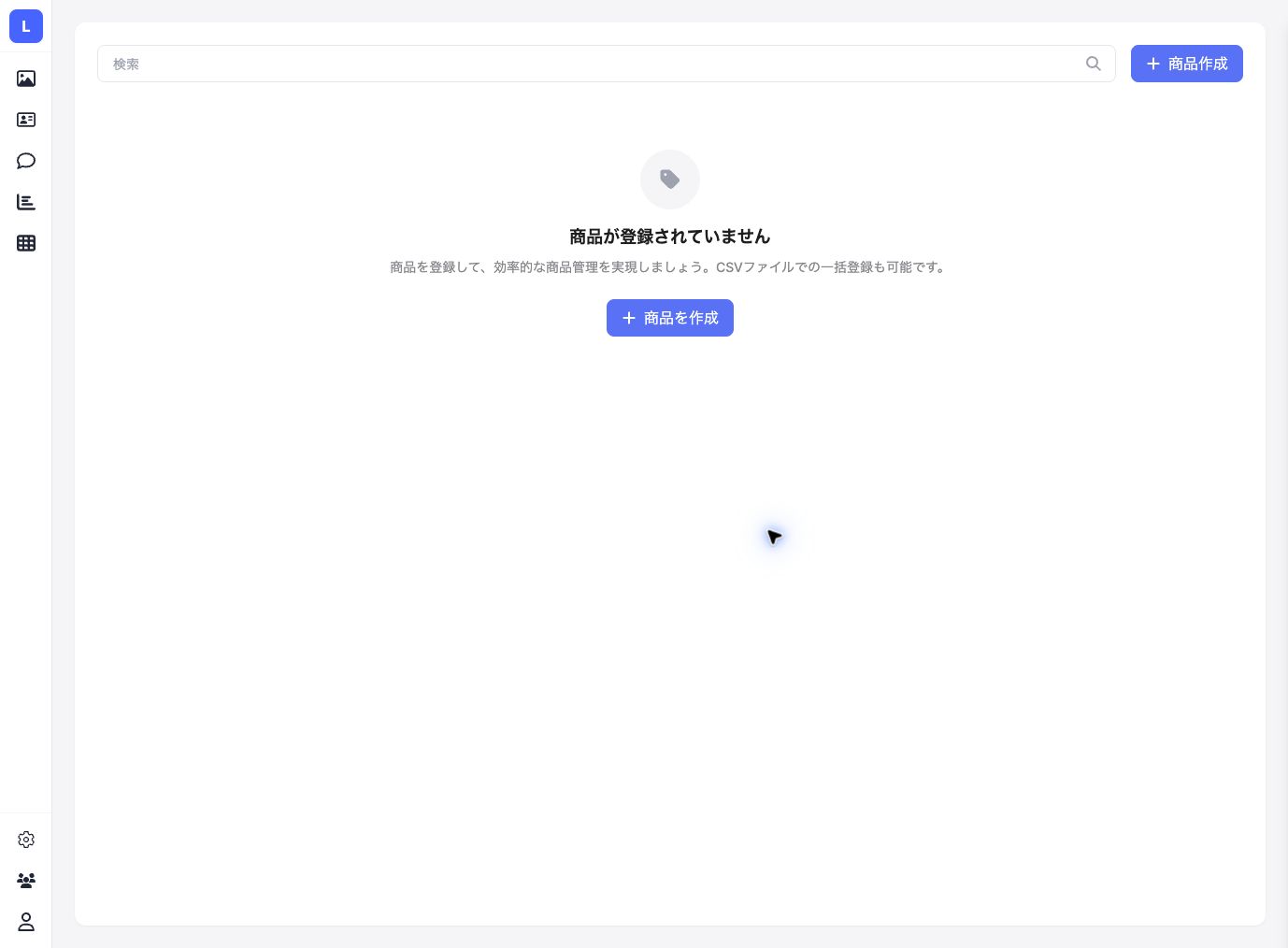This screenshot has width=1288, height=948.
Task: Open the L workspace logo
Action: pos(26,26)
